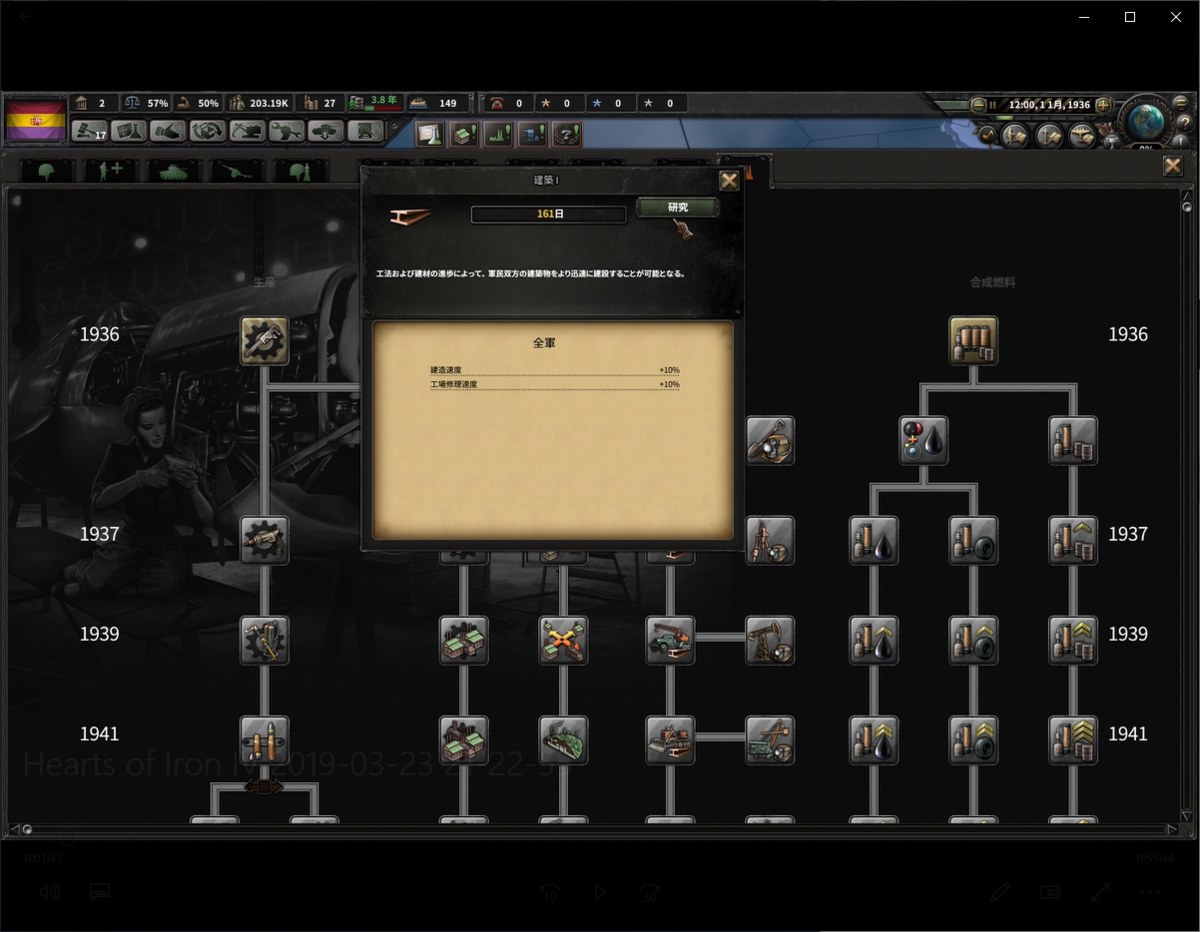Close the 建築 I technology popup
Image resolution: width=1200 pixels, height=932 pixels.
click(729, 181)
